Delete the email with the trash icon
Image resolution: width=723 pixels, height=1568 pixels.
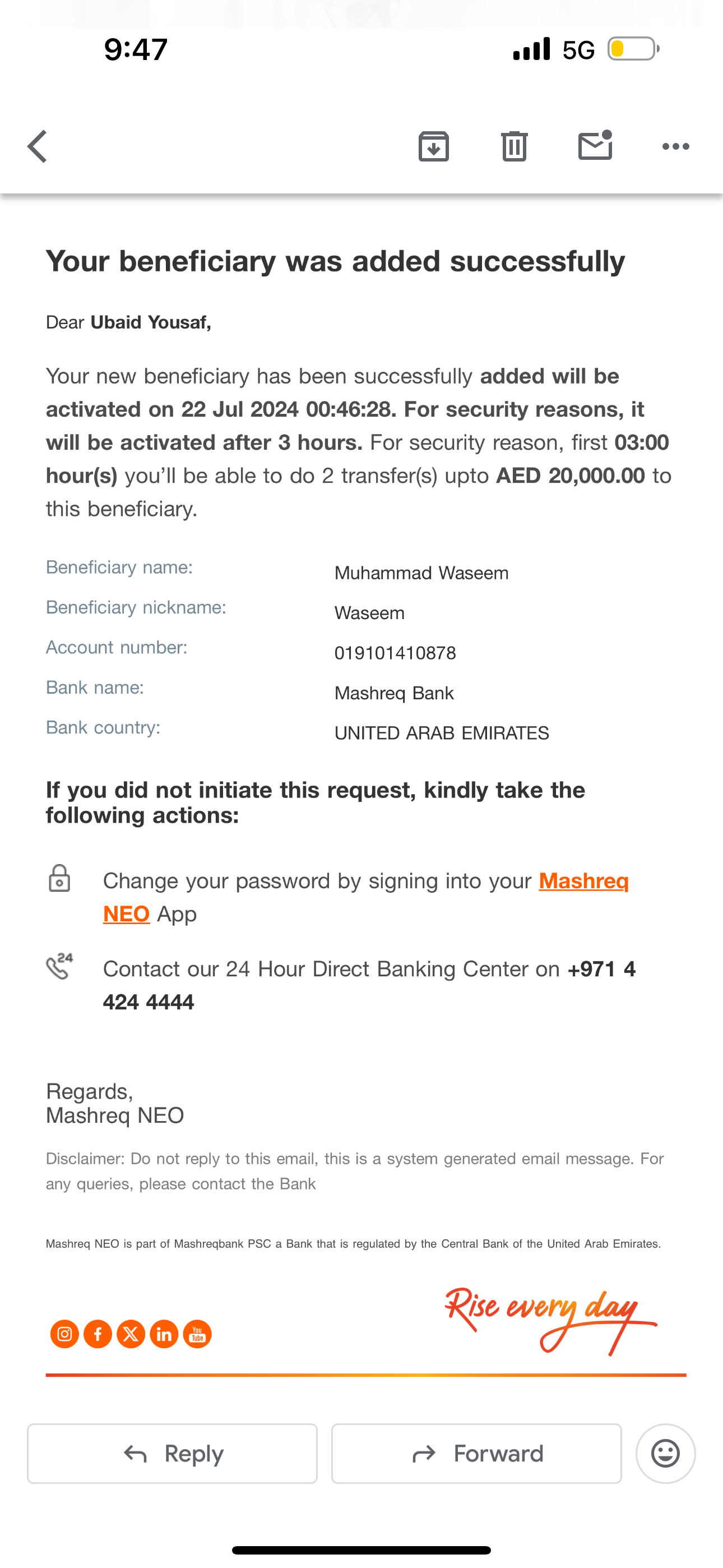coord(515,146)
